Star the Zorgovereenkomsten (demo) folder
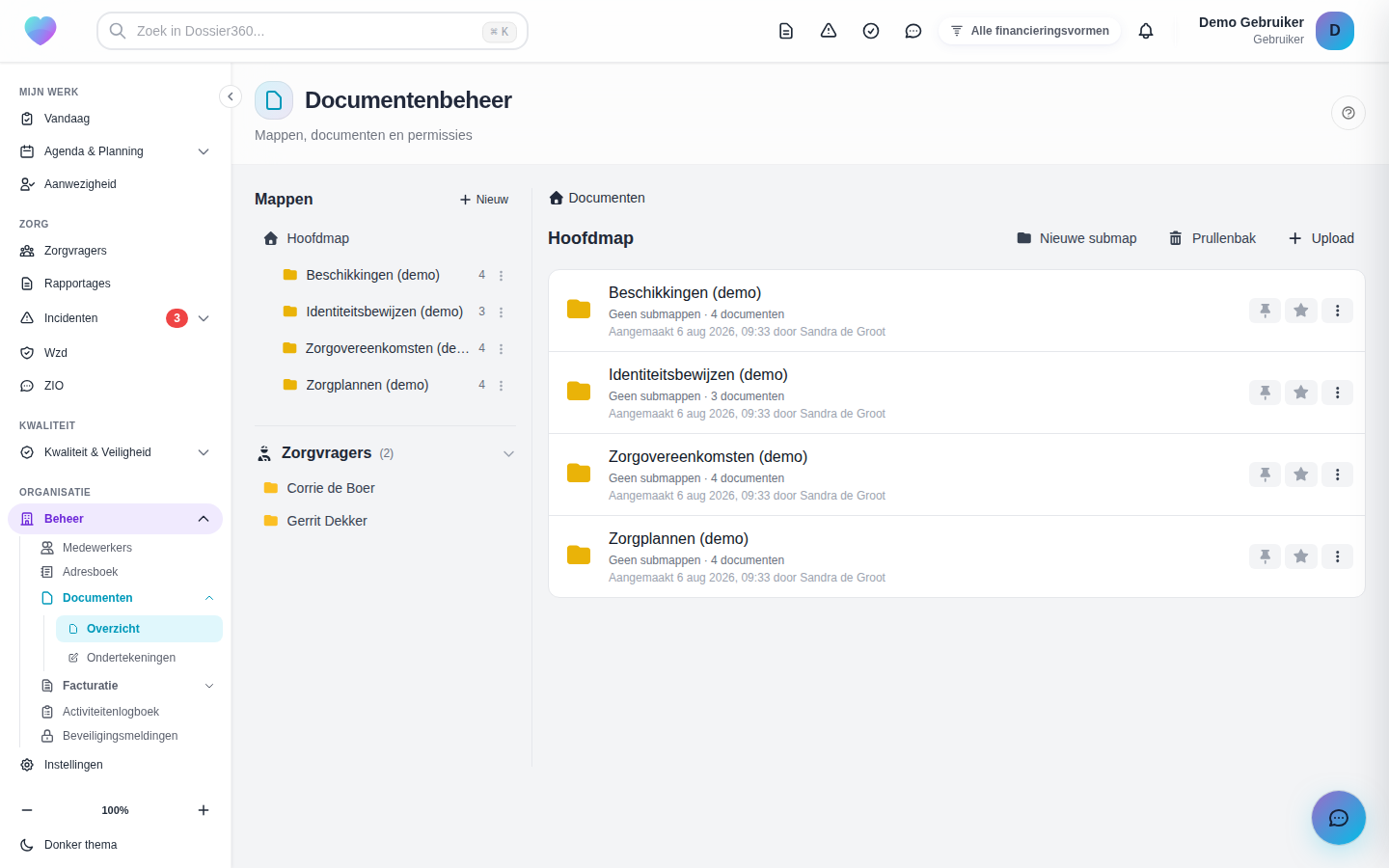This screenshot has height=868, width=1389. pyautogui.click(x=1301, y=475)
